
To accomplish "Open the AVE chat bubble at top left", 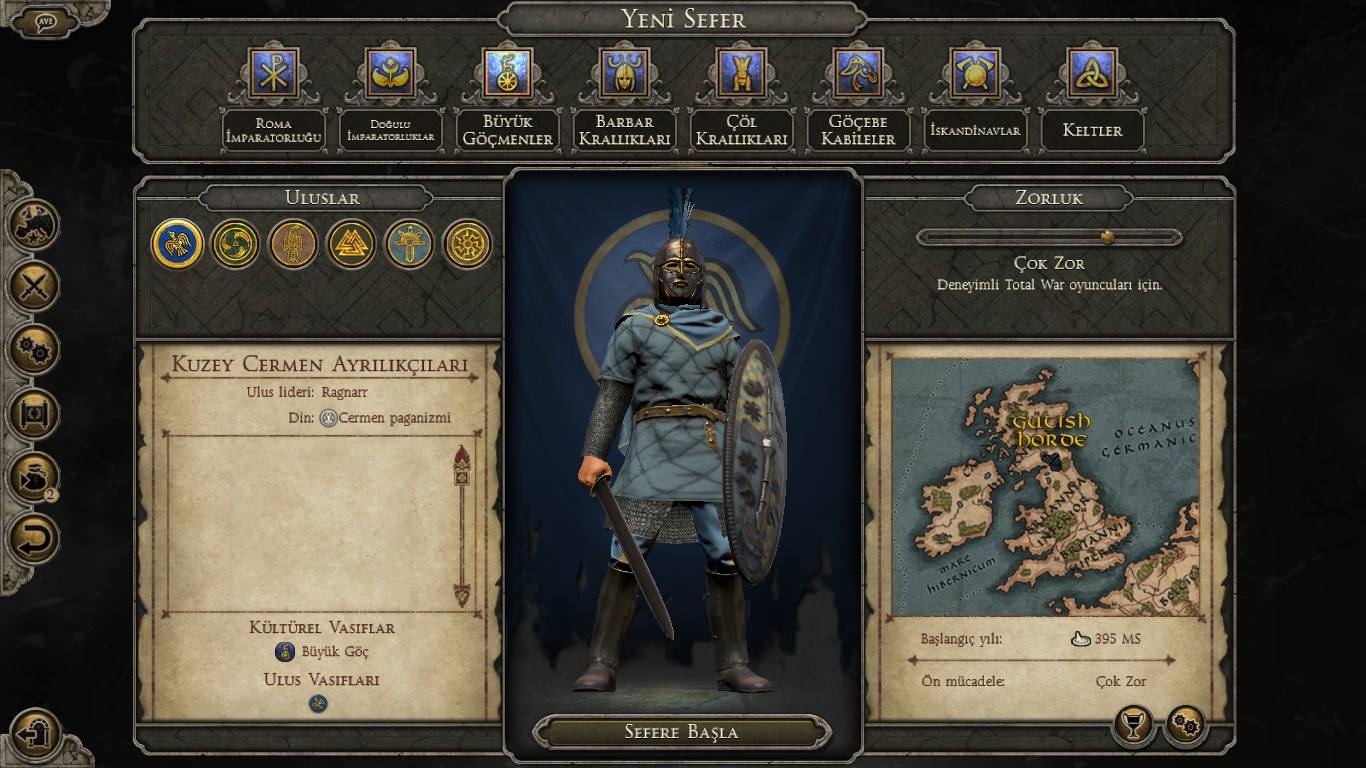I will 46,21.
